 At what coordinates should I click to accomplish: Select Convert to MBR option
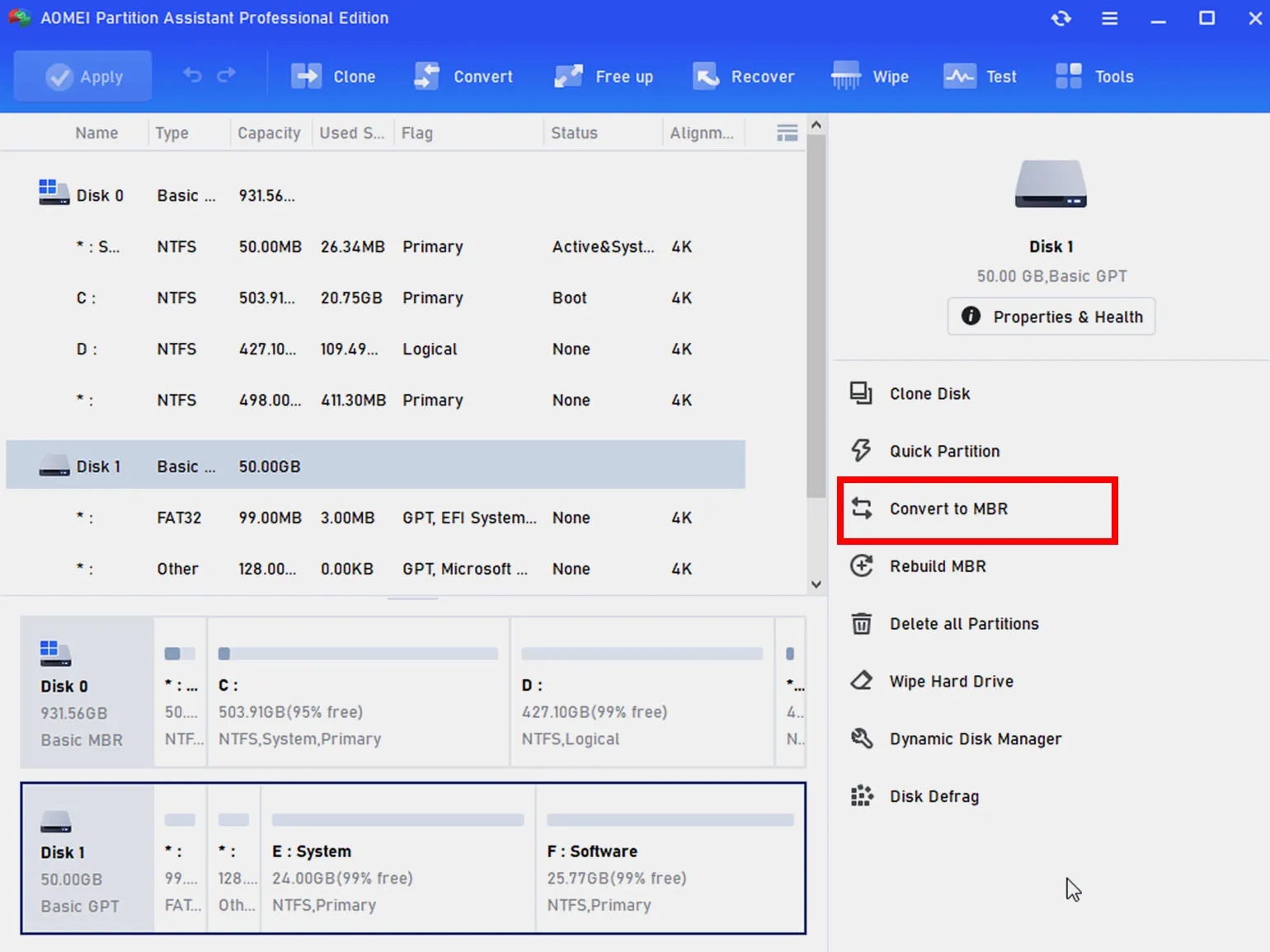[948, 509]
